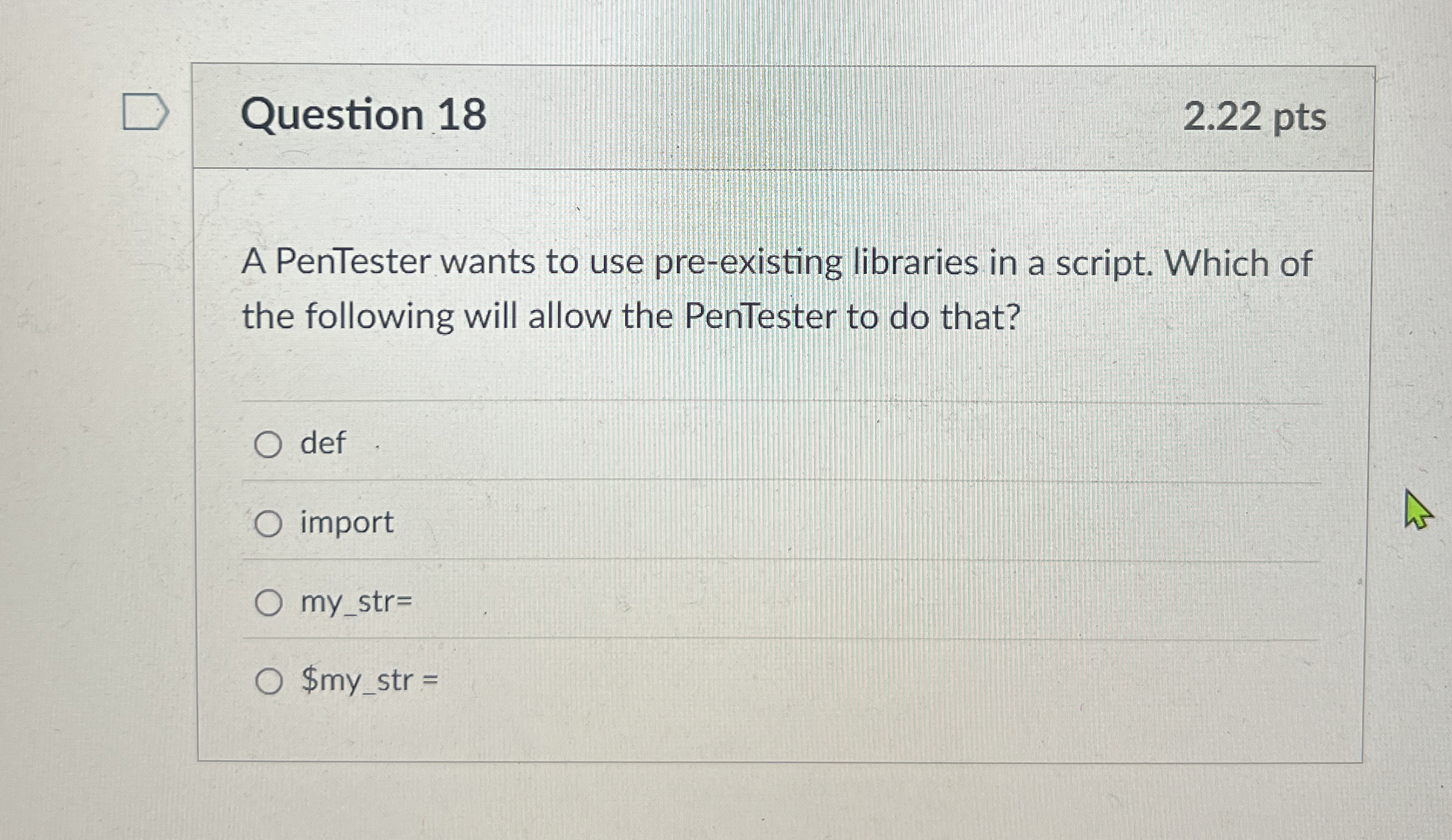Image resolution: width=1452 pixels, height=840 pixels.
Task: Select the radio button for my_str=
Action: pyautogui.click(x=268, y=603)
